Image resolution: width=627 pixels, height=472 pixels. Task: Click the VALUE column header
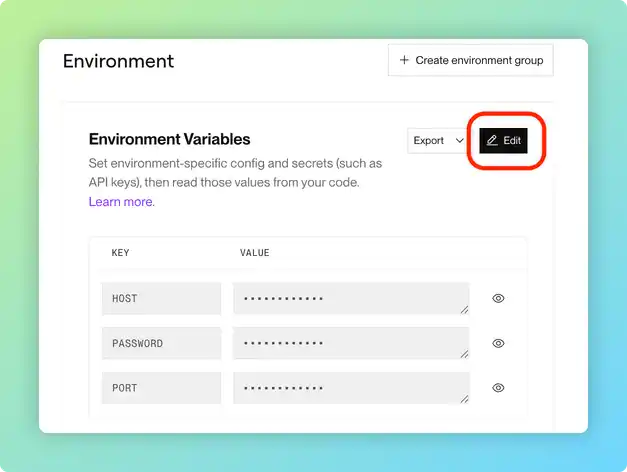[x=254, y=253]
